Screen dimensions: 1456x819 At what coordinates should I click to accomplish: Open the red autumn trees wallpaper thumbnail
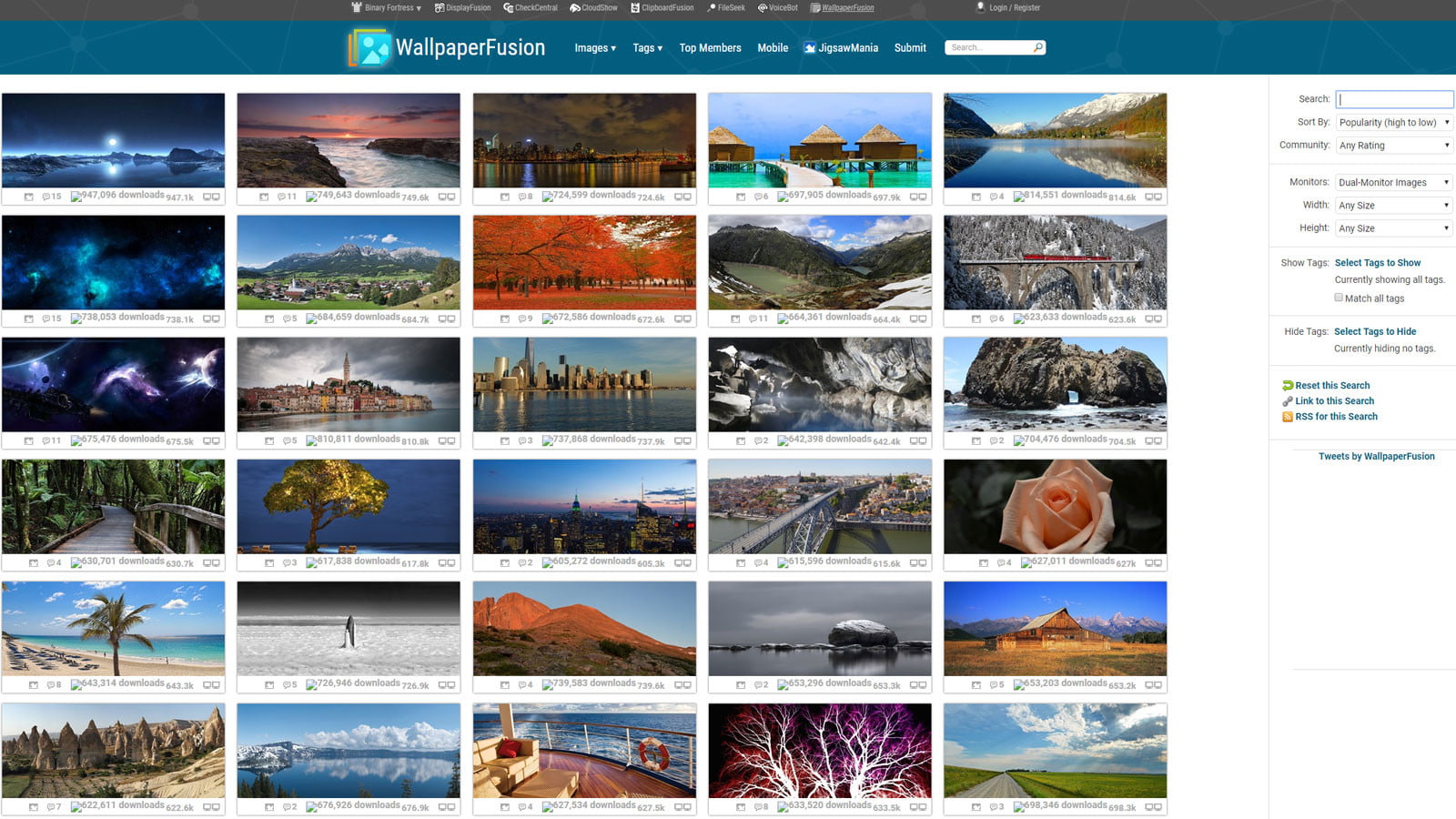[x=584, y=263]
